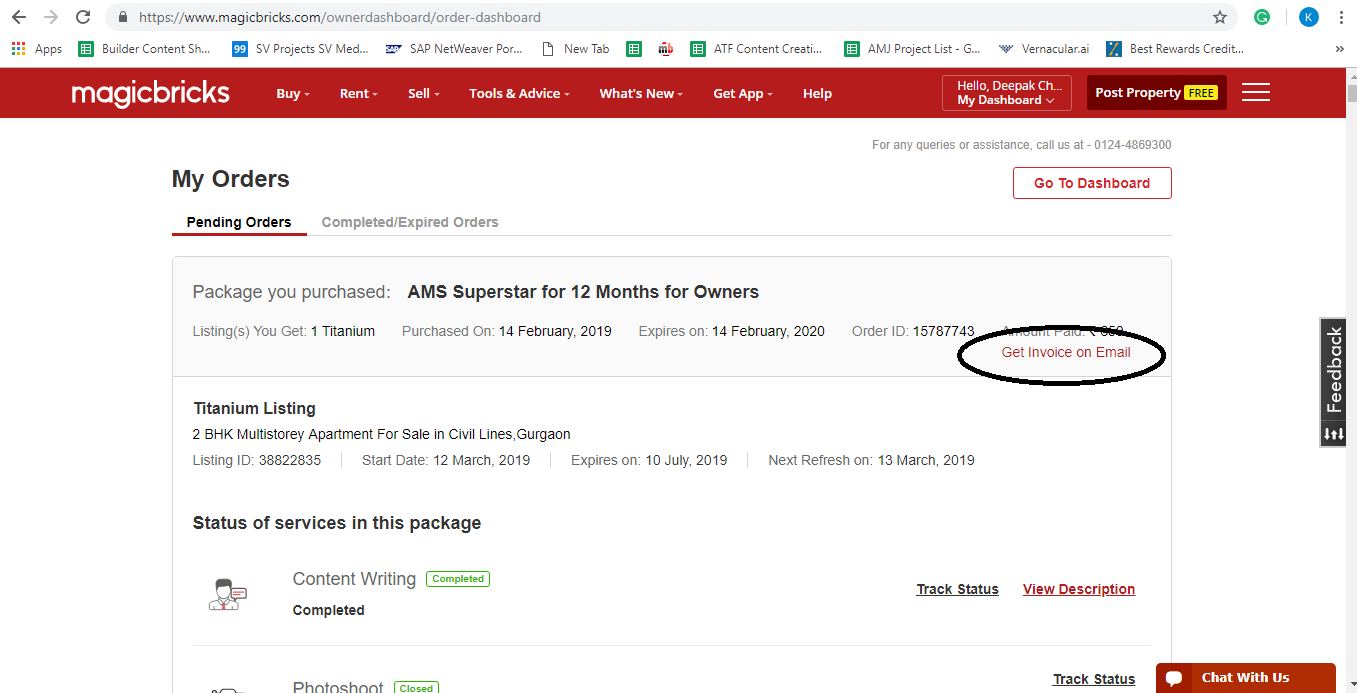The image size is (1357, 693).
Task: Open the hamburger menu icon
Action: click(x=1255, y=93)
